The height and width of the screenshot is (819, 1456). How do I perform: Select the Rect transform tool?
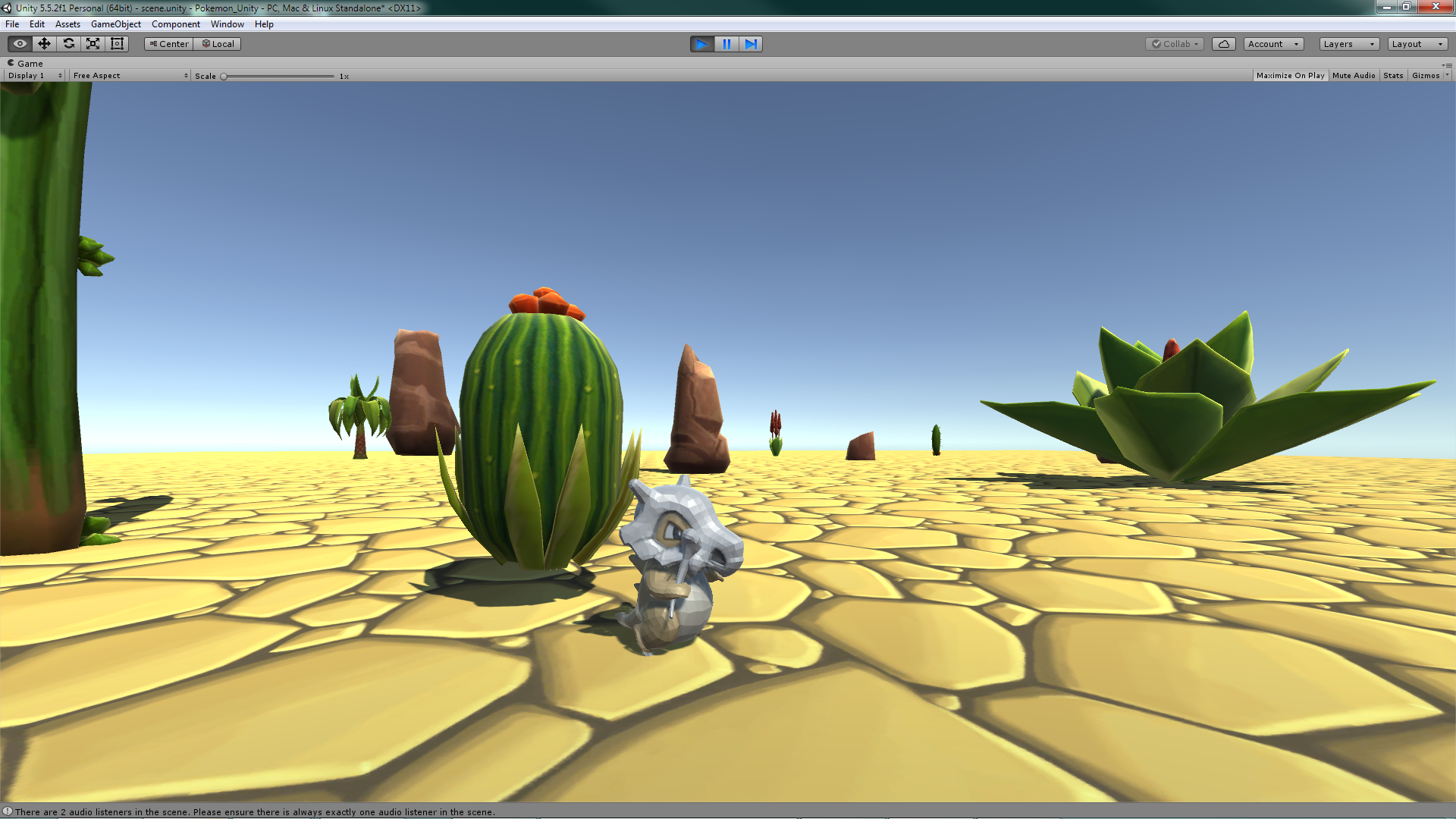coord(117,44)
